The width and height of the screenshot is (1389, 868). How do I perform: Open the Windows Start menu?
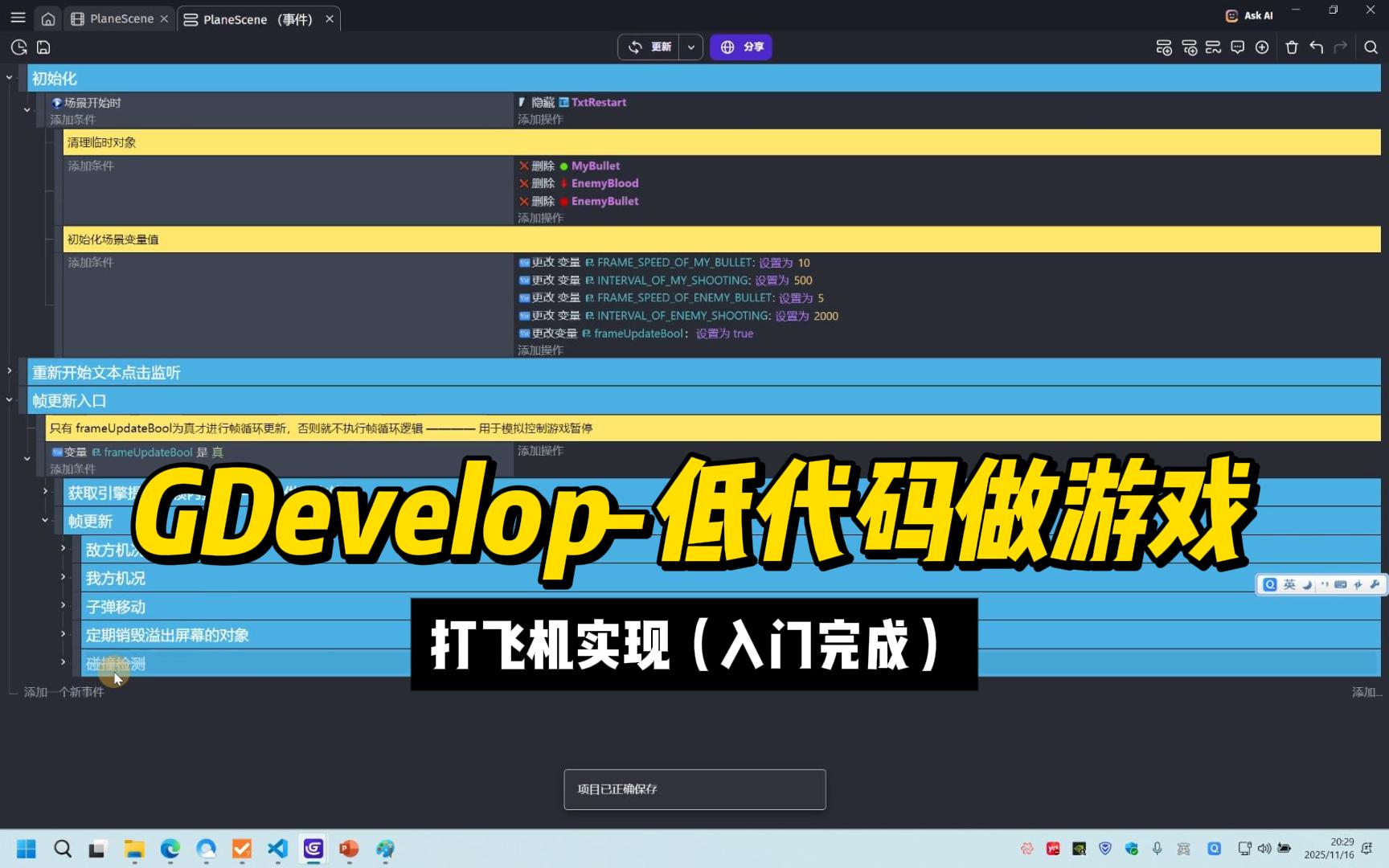tap(26, 849)
